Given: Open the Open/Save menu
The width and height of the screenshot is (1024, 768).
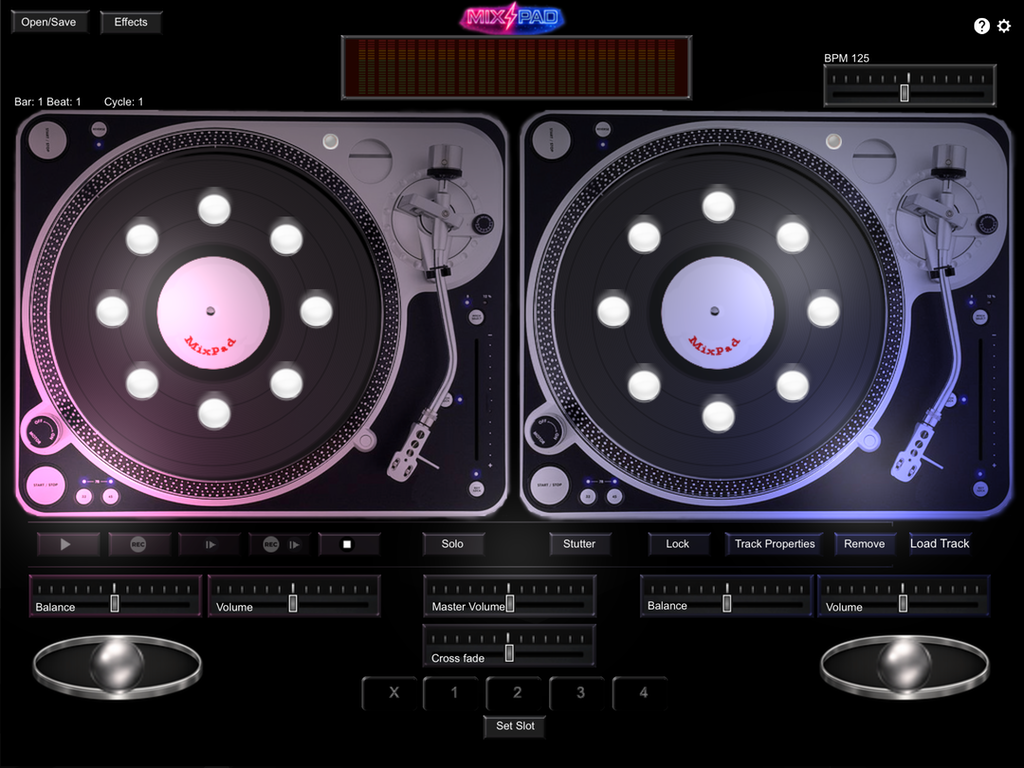Looking at the screenshot, I should tap(49, 22).
